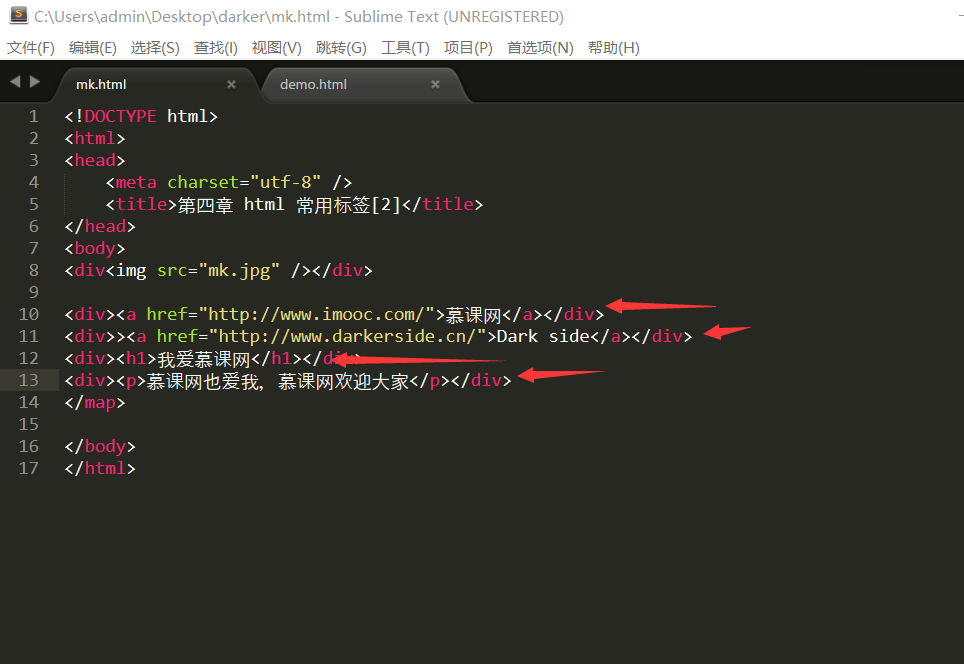The width and height of the screenshot is (964, 664).
Task: Click the http://www.darkerside.cn/ URL string
Action: tap(347, 336)
